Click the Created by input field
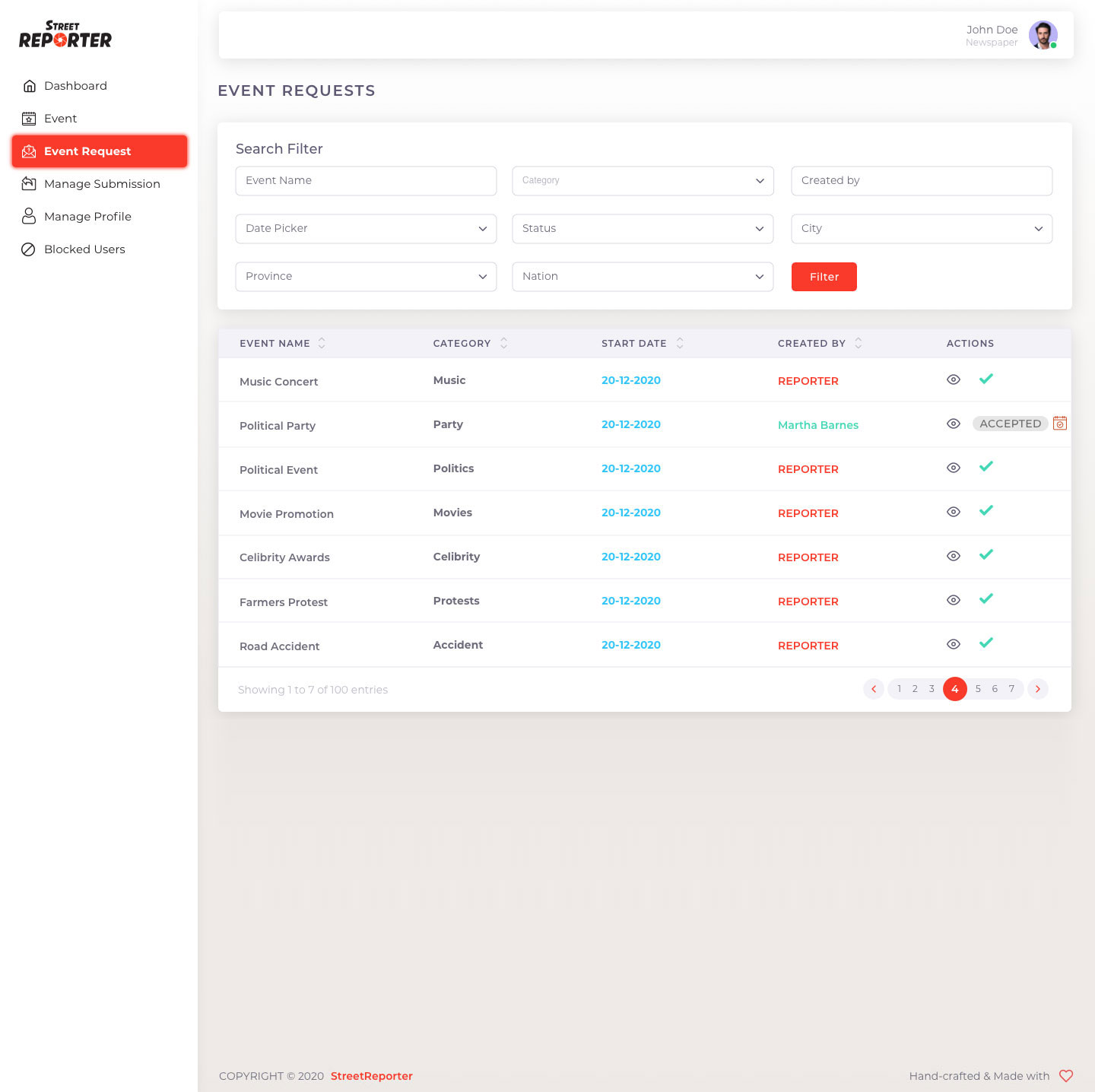Image resolution: width=1095 pixels, height=1092 pixels. [922, 181]
